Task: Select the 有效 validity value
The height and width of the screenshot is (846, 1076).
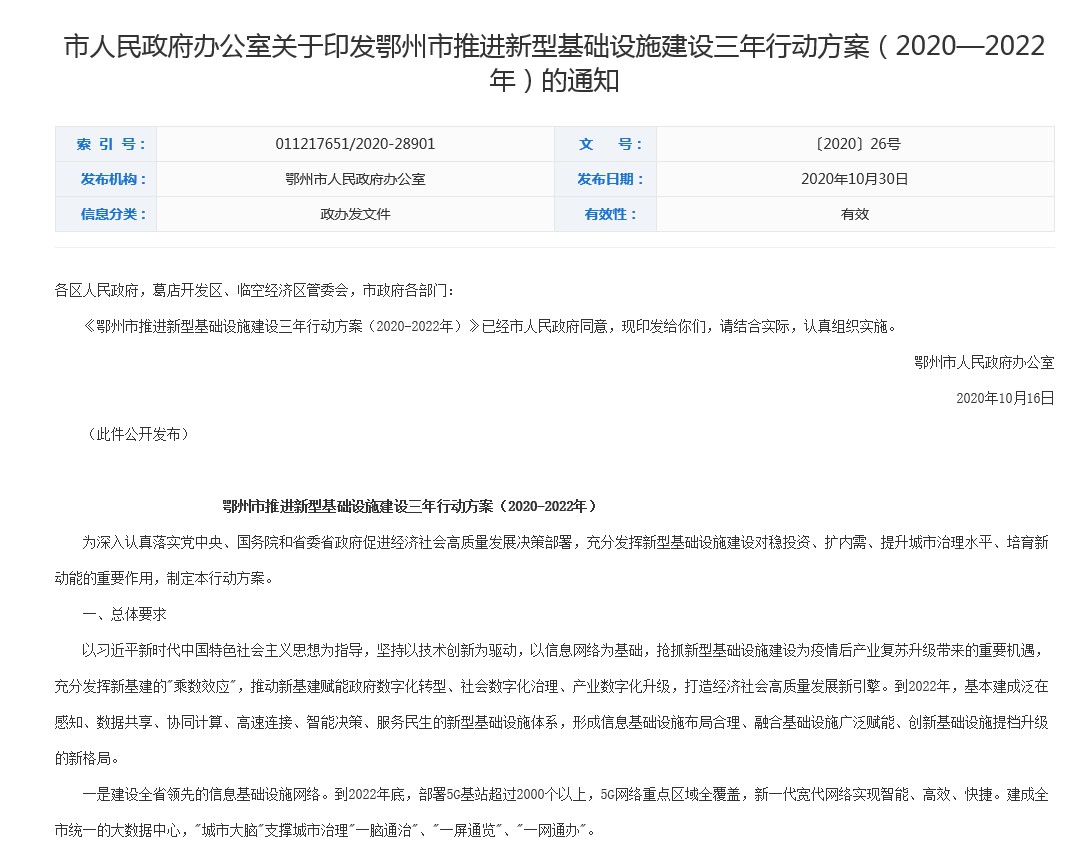Action: pyautogui.click(x=855, y=214)
